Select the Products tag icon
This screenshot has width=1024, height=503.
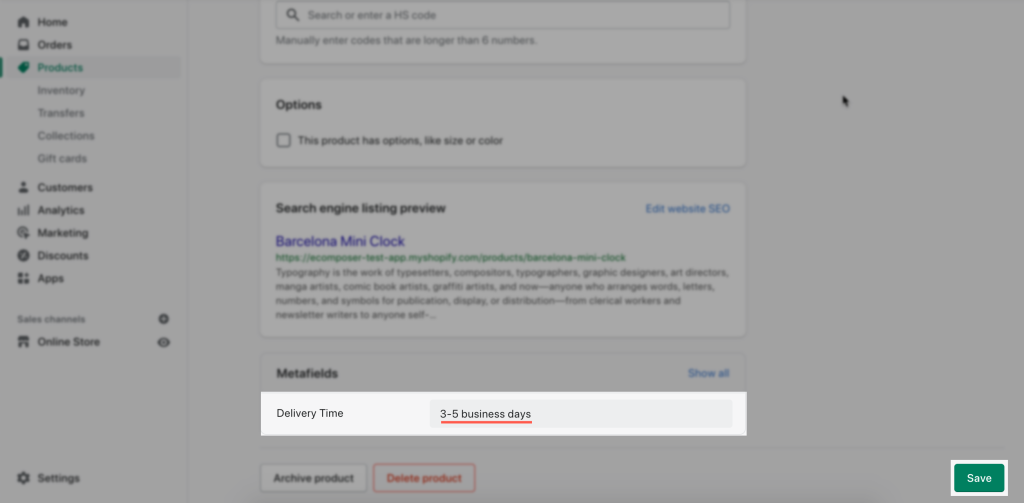click(24, 67)
